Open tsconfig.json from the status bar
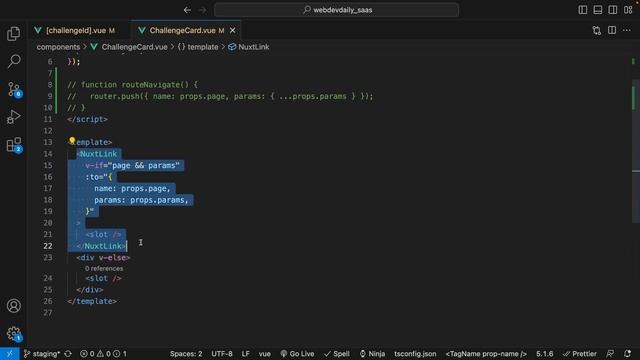The height and width of the screenshot is (360, 640). point(415,354)
